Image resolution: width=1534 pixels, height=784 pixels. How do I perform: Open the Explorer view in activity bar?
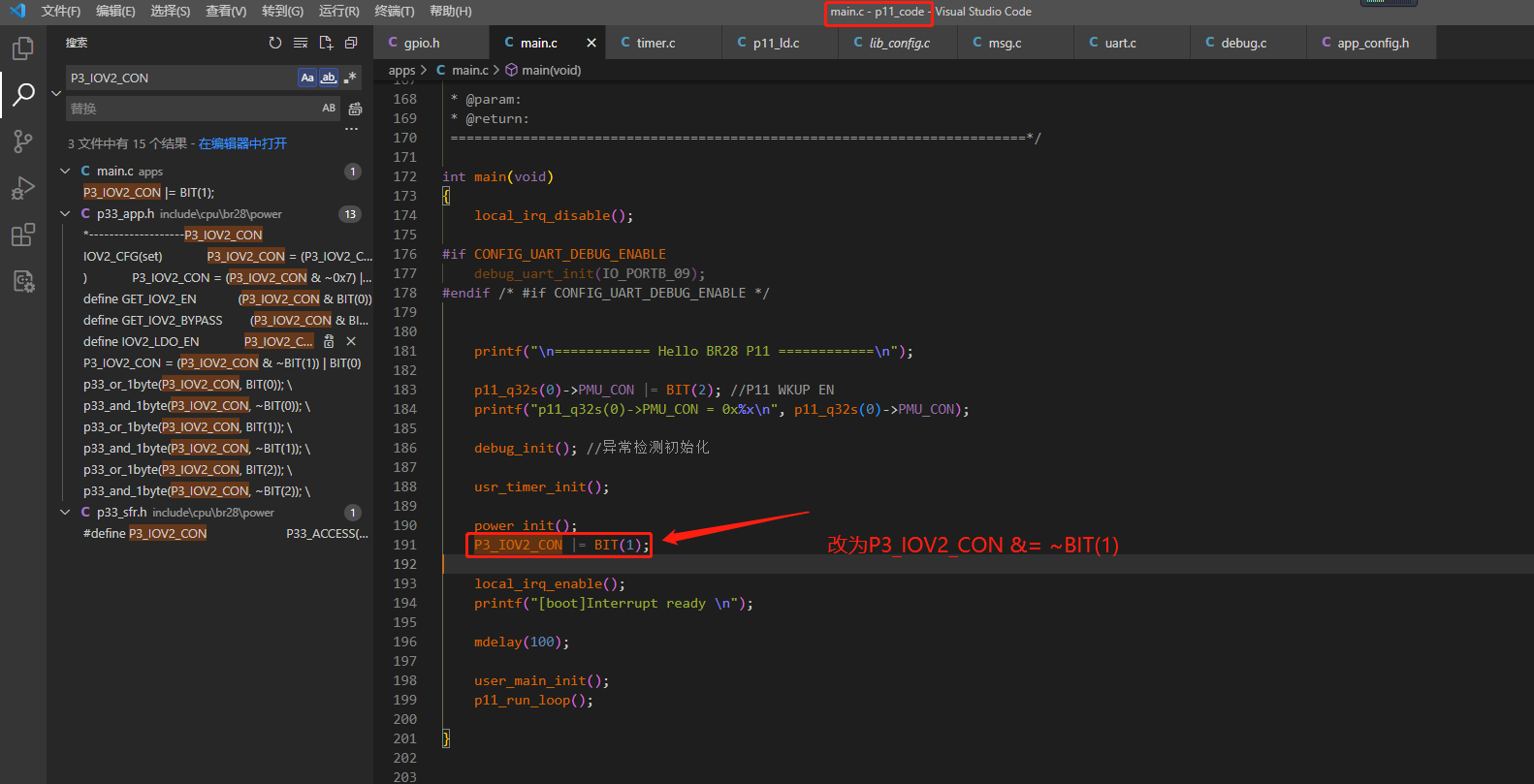(22, 47)
